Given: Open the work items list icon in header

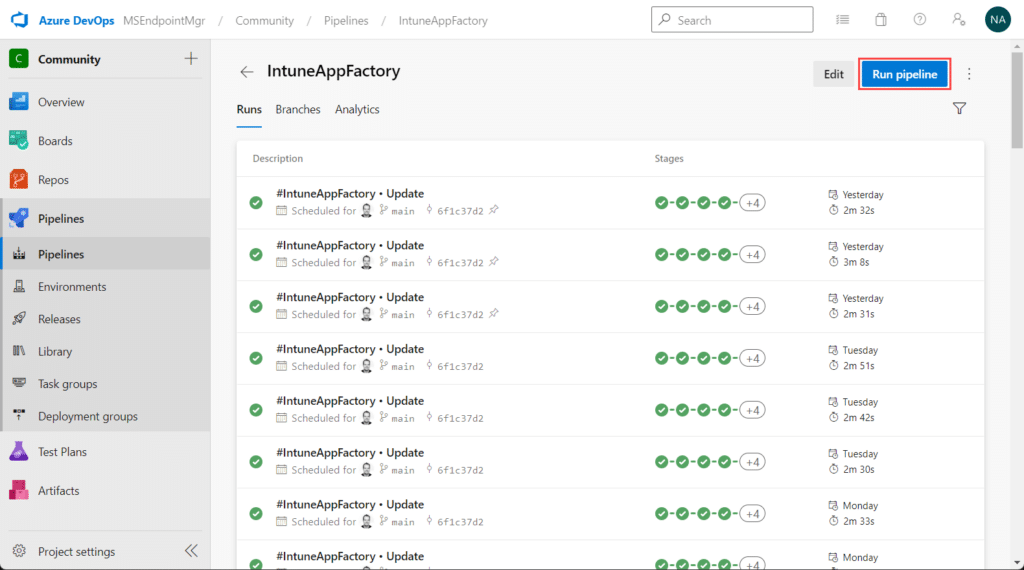Looking at the screenshot, I should tap(842, 20).
